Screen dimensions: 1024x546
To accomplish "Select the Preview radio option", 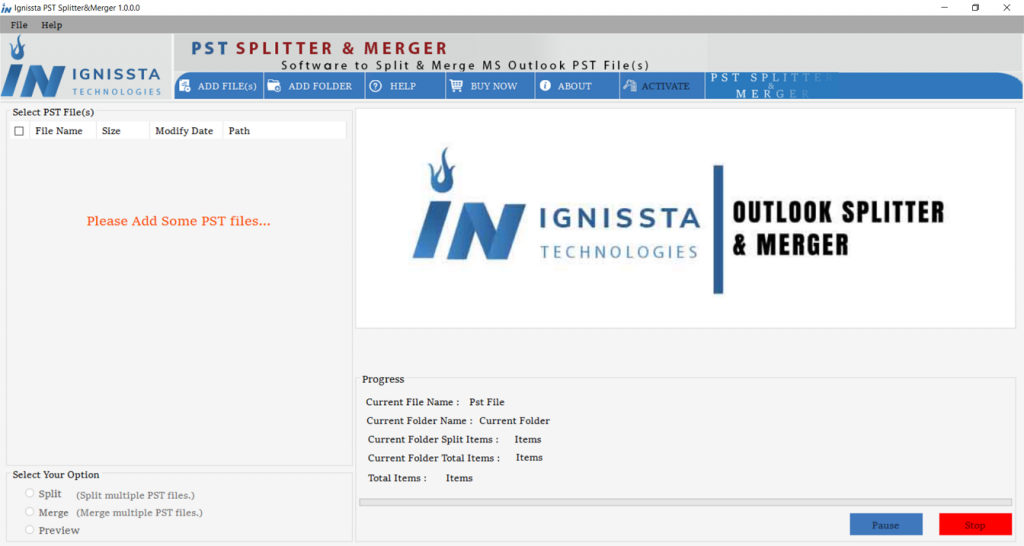I will point(30,530).
